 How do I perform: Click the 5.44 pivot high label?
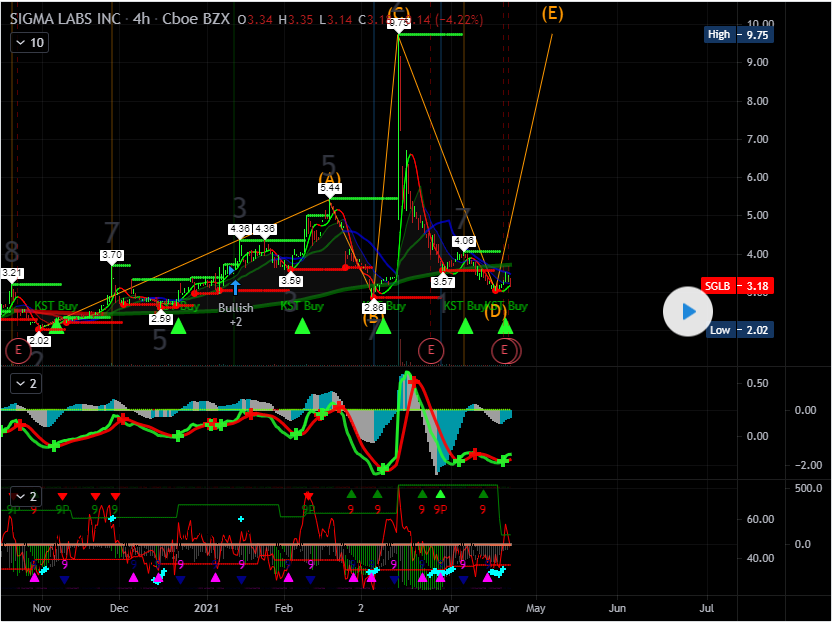(x=330, y=188)
